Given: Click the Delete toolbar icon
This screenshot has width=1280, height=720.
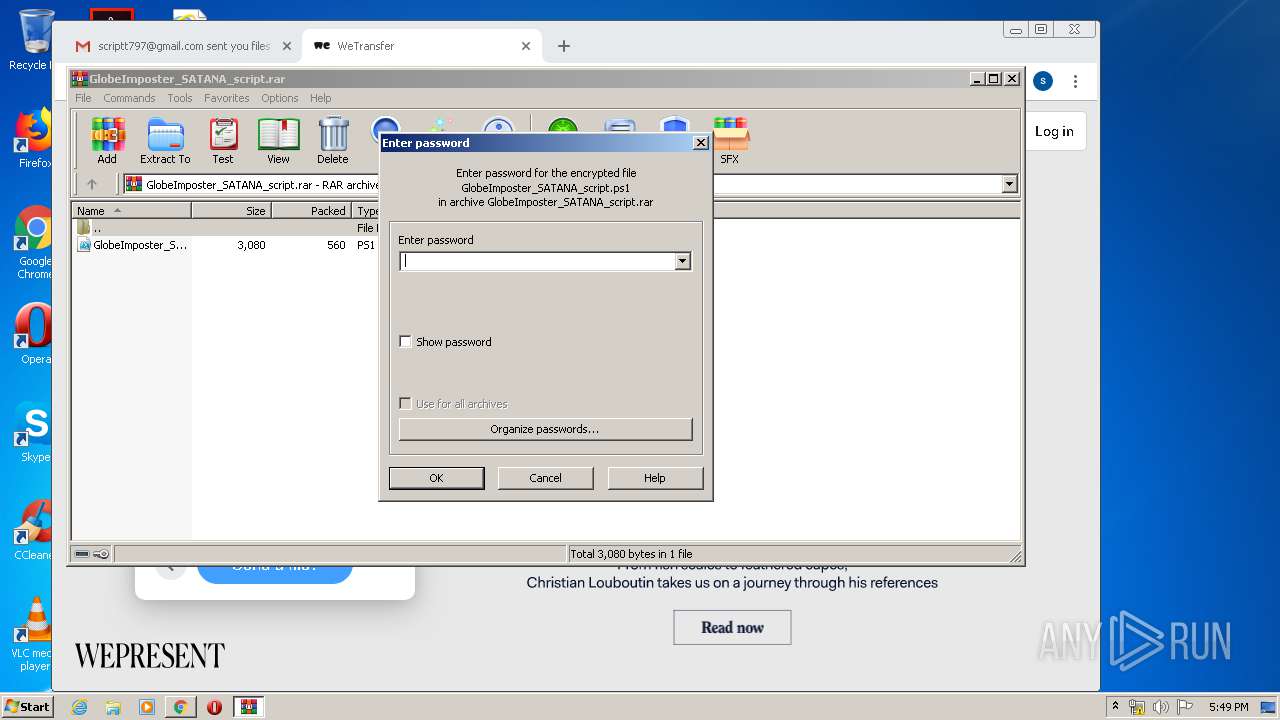Looking at the screenshot, I should tap(333, 141).
